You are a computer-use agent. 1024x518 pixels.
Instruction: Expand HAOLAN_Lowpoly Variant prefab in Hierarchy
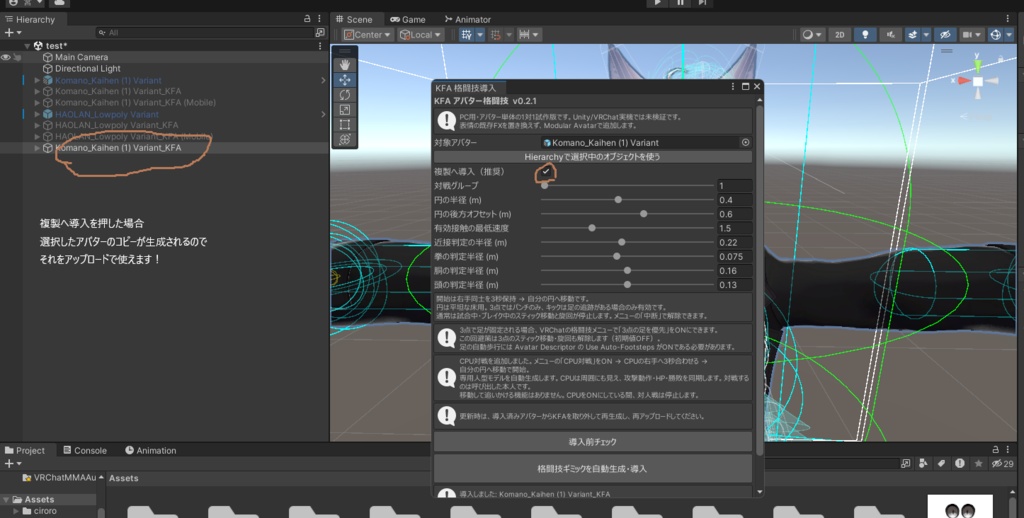[x=37, y=114]
